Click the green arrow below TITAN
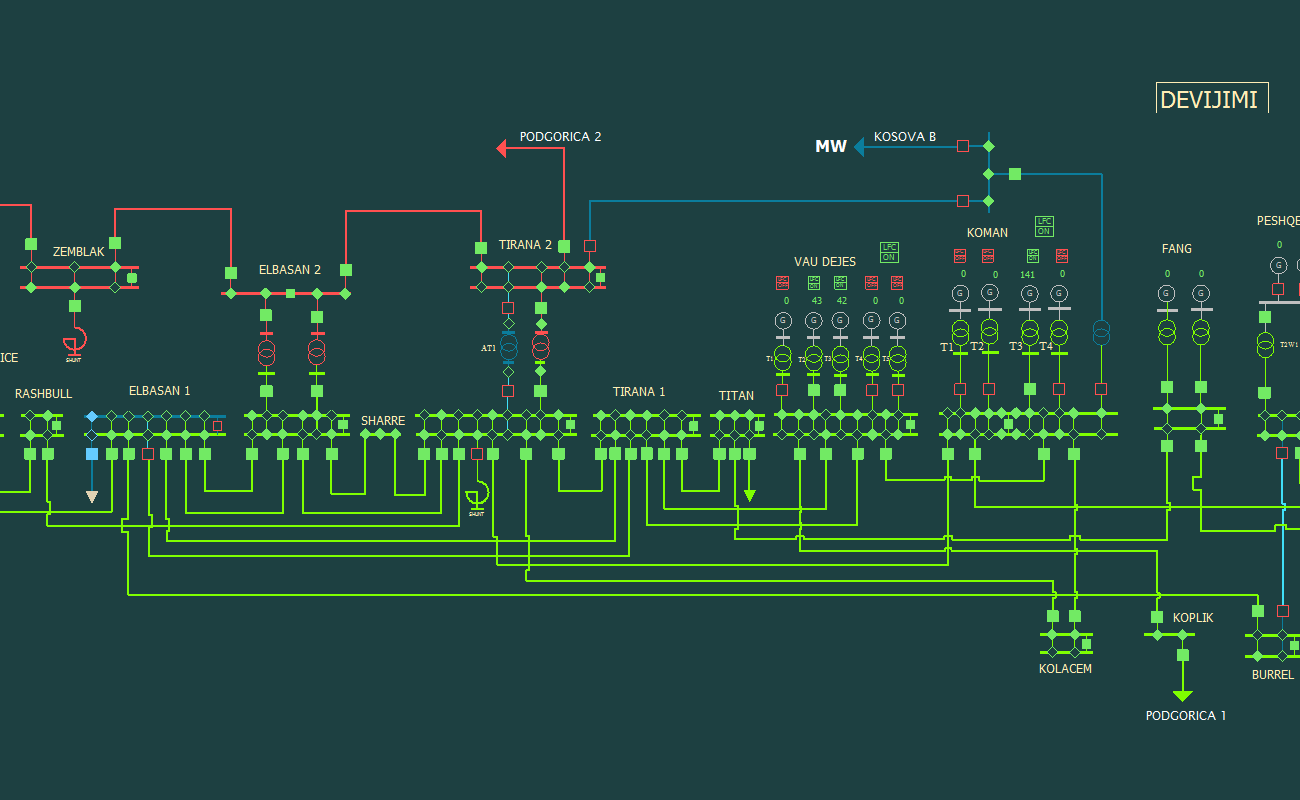Screen dimensions: 1300x800 (749, 494)
